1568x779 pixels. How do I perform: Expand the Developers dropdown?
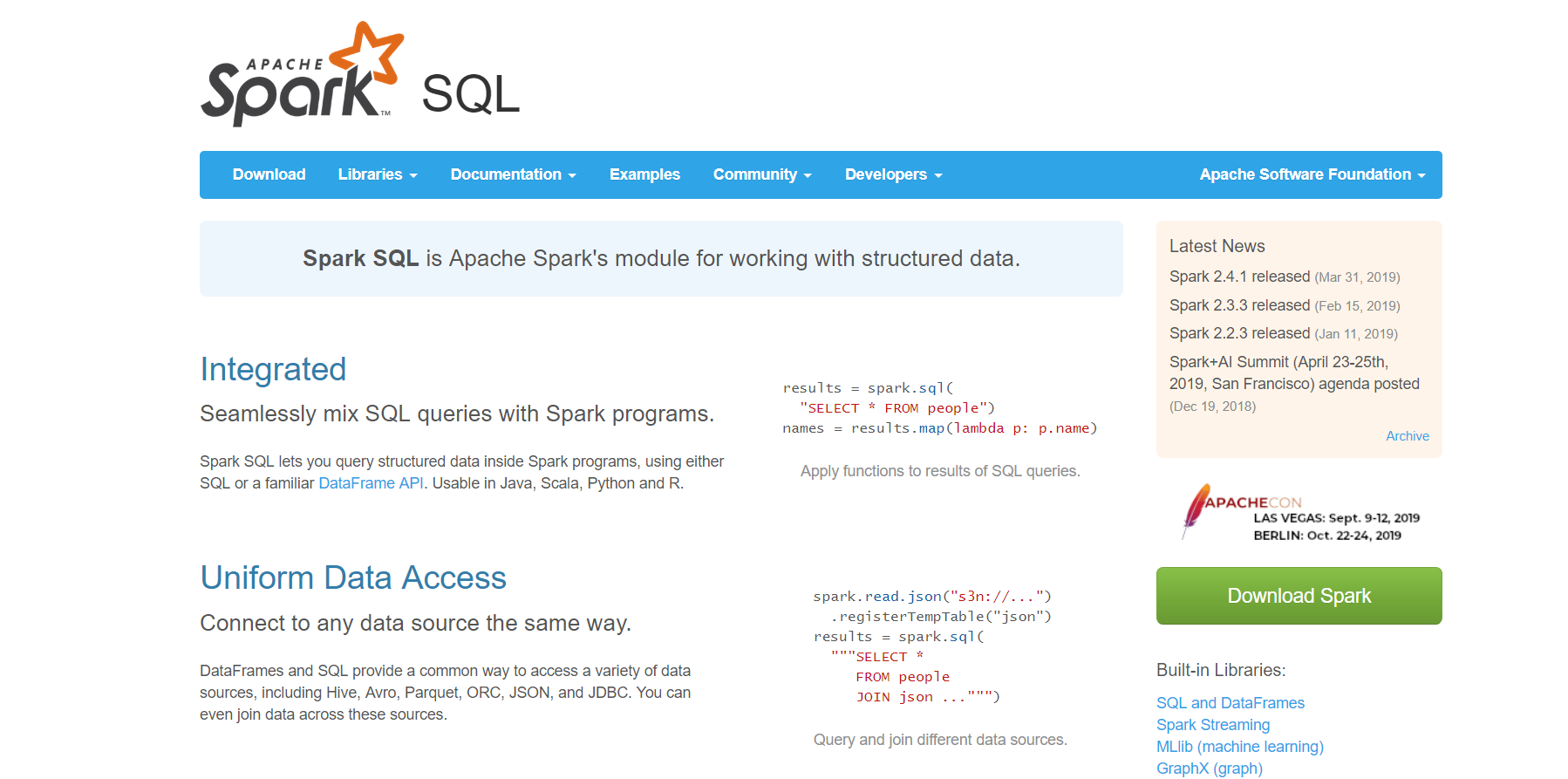893,174
